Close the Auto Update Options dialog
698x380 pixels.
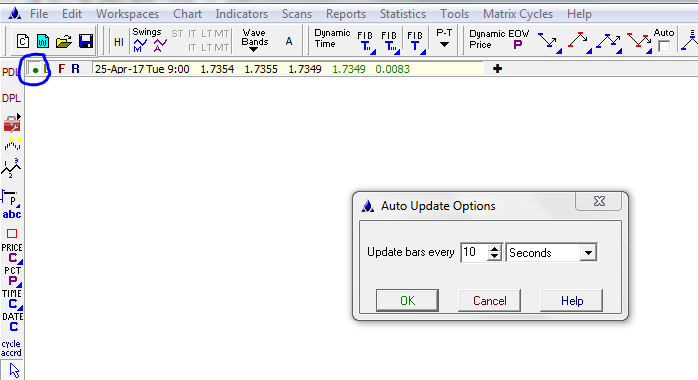[x=599, y=201]
